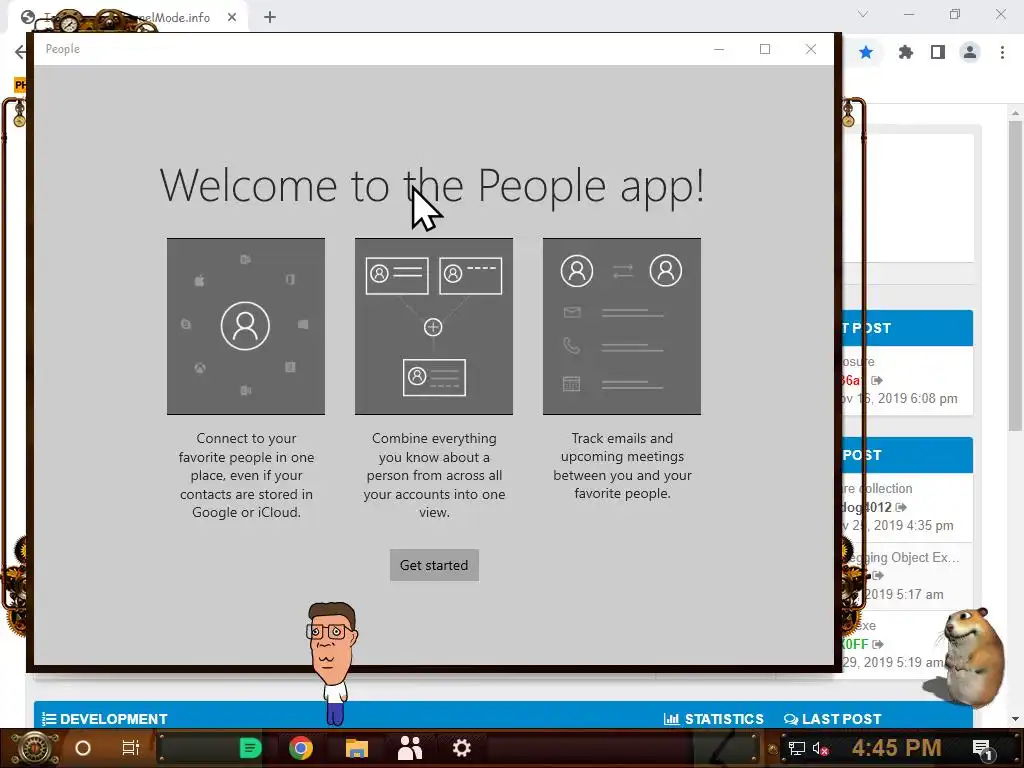Viewport: 1024px width, 768px height.
Task: Click the cartoon man with glasses
Action: (x=333, y=663)
